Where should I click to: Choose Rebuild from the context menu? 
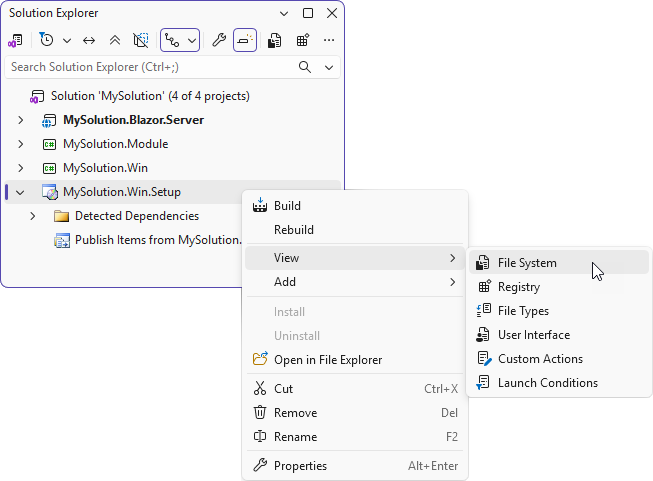[x=355, y=230]
